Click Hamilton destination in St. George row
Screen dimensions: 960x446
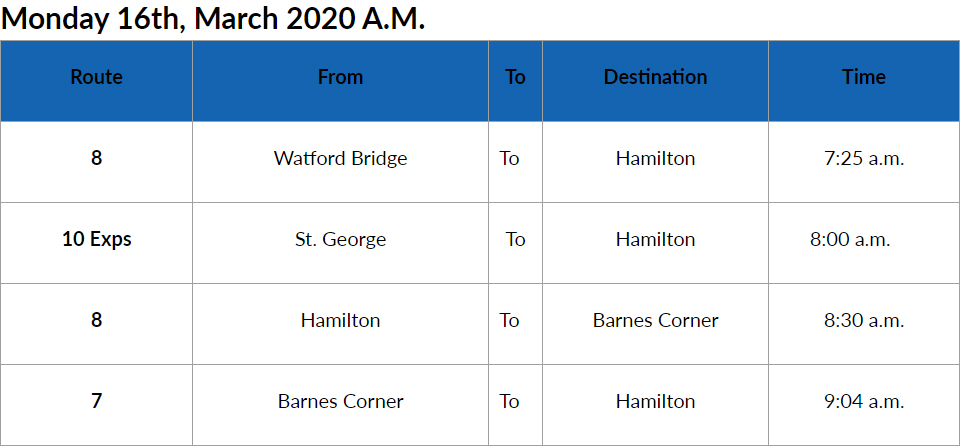click(655, 239)
